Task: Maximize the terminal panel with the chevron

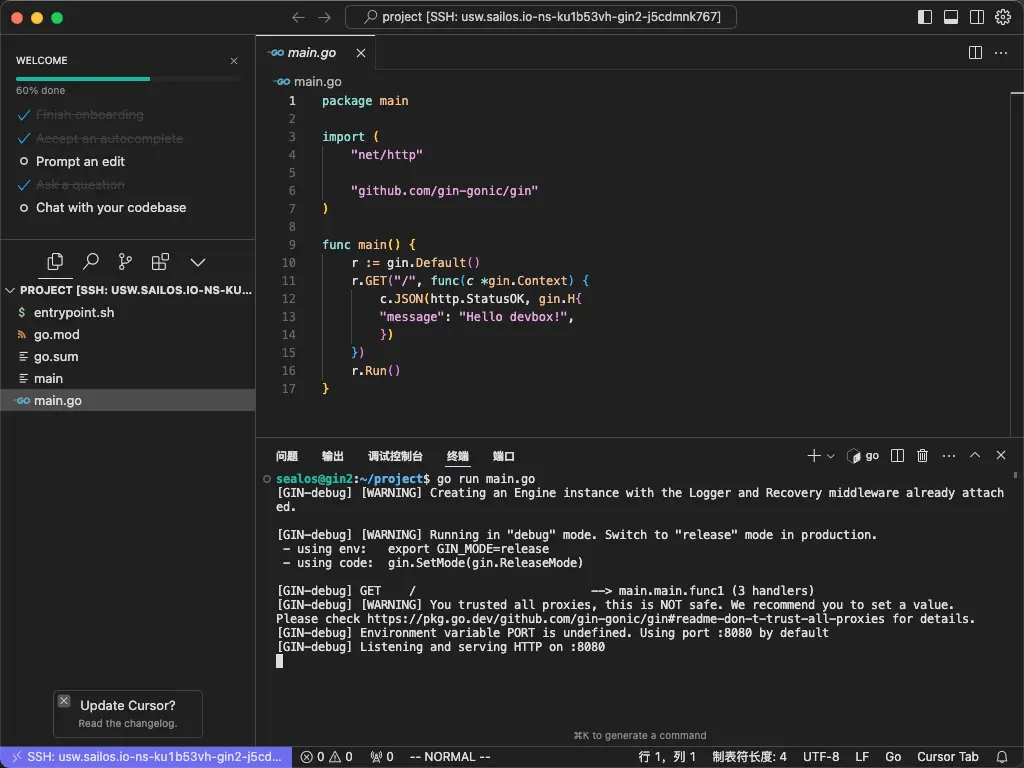Action: 974,455
